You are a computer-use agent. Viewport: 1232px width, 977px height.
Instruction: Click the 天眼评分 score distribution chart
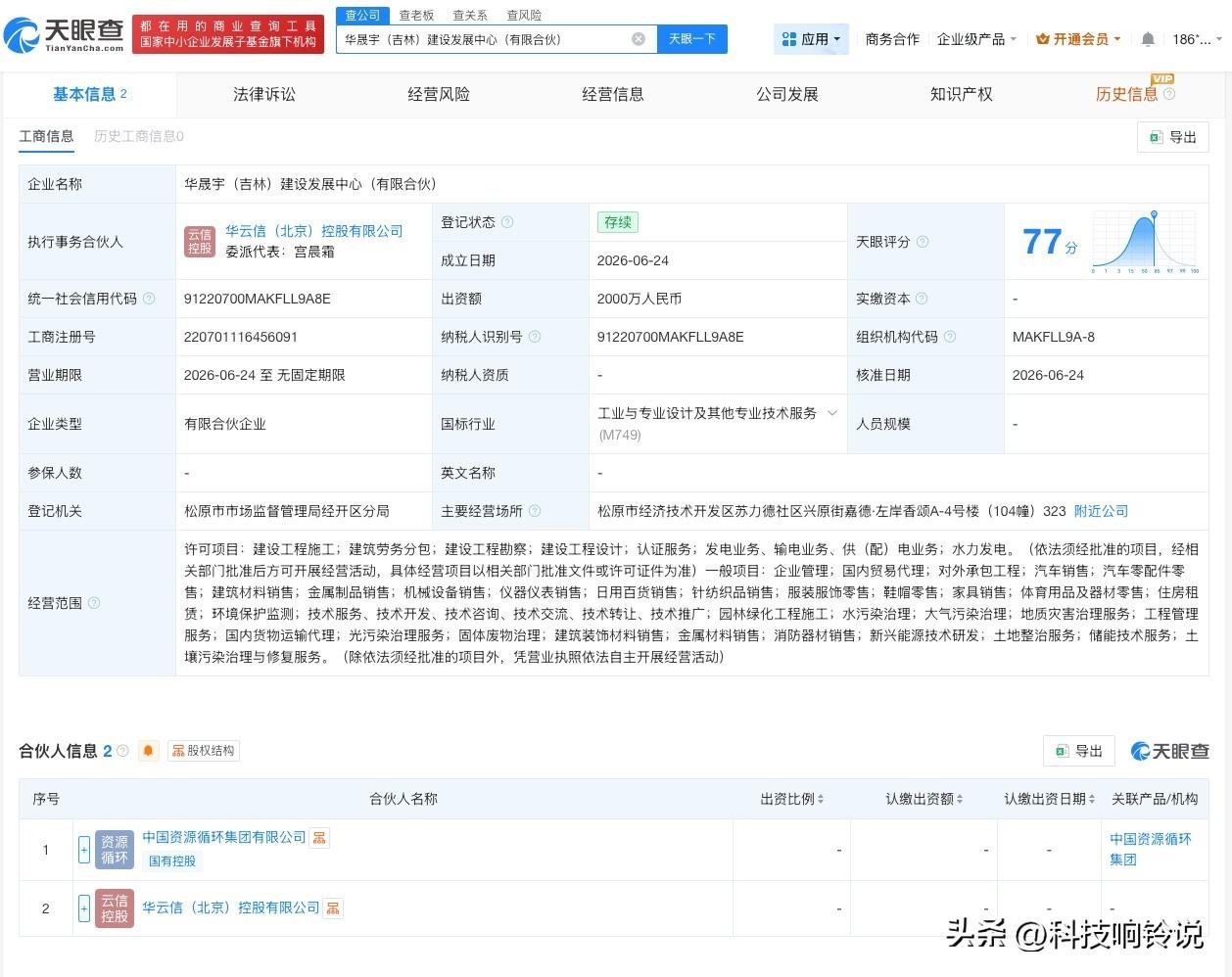click(x=1145, y=241)
